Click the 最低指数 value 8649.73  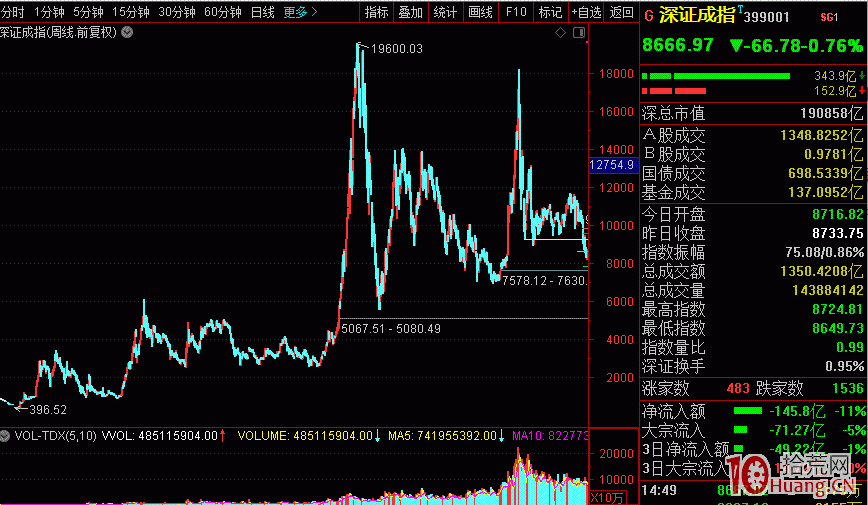838,328
